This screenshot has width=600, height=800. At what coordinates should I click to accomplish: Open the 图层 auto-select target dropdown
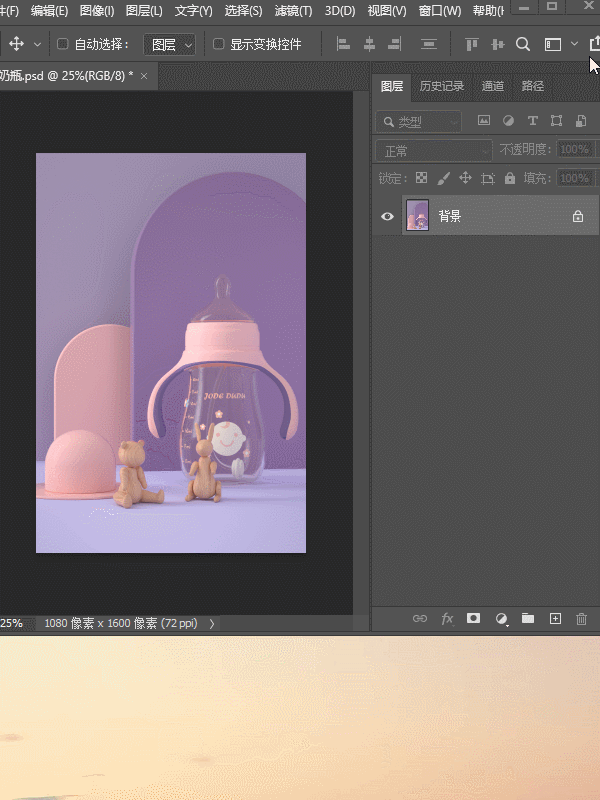[169, 45]
